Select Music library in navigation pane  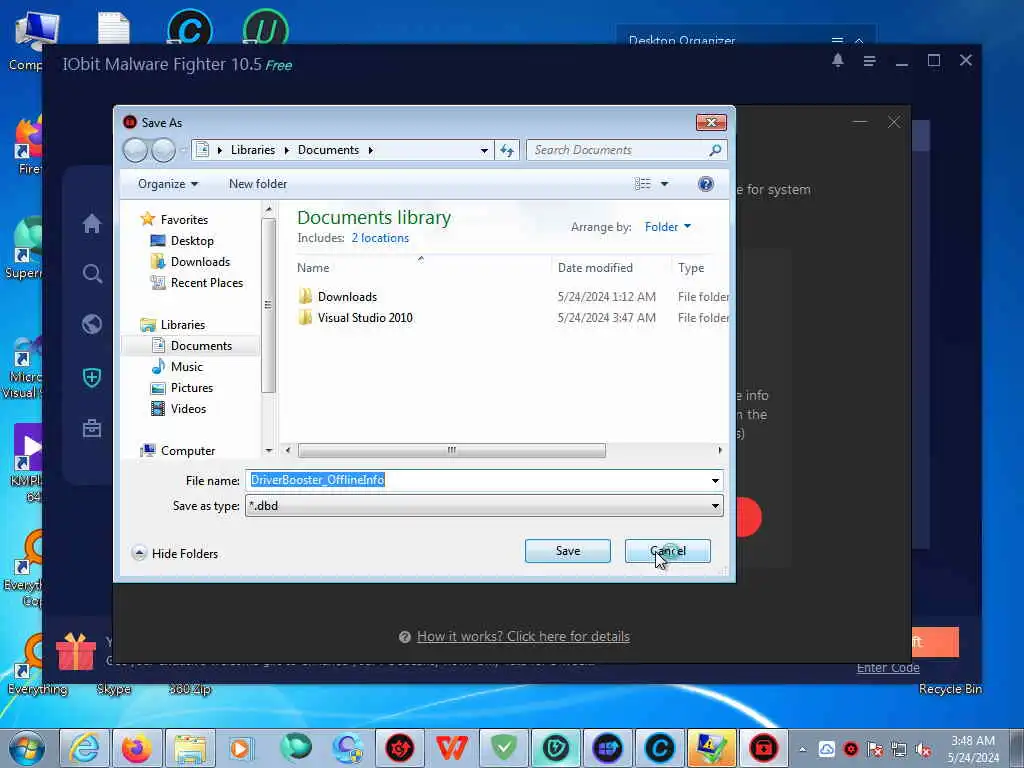coord(187,367)
